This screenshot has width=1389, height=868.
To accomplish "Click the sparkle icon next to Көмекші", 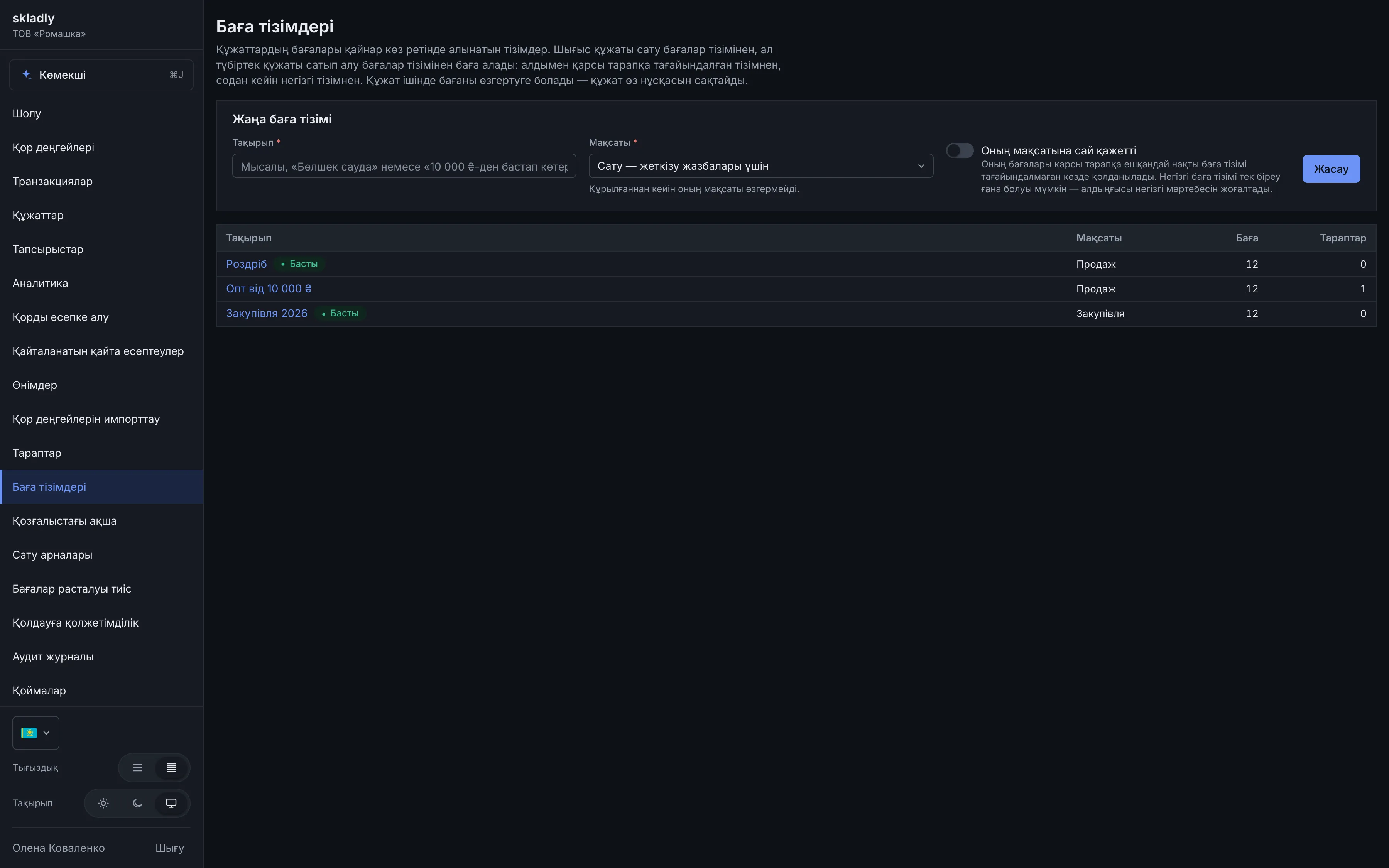I will (26, 74).
